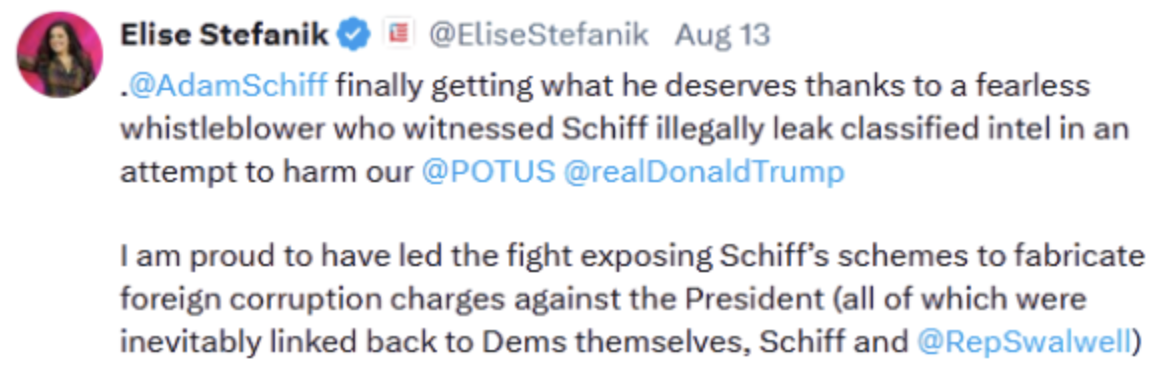This screenshot has height=376, width=1170.
Task: Click the small affiliation badge icon
Action: click(x=398, y=34)
